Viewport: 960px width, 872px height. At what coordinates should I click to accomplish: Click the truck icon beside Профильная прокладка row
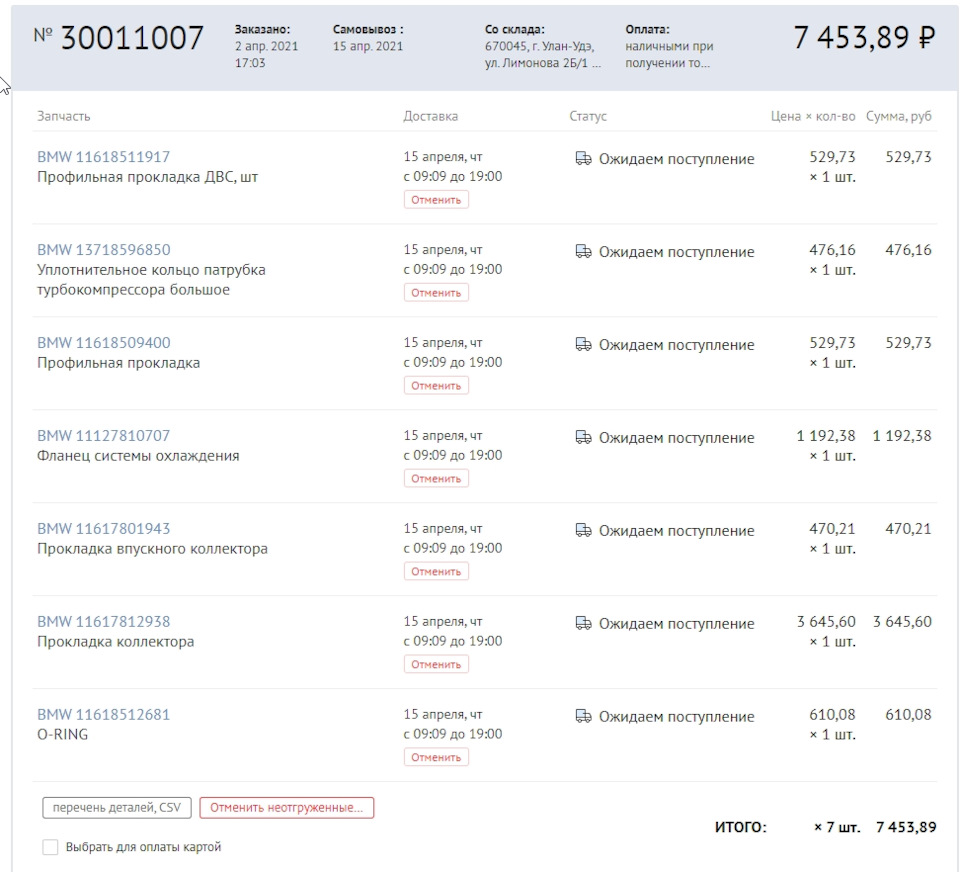[586, 344]
